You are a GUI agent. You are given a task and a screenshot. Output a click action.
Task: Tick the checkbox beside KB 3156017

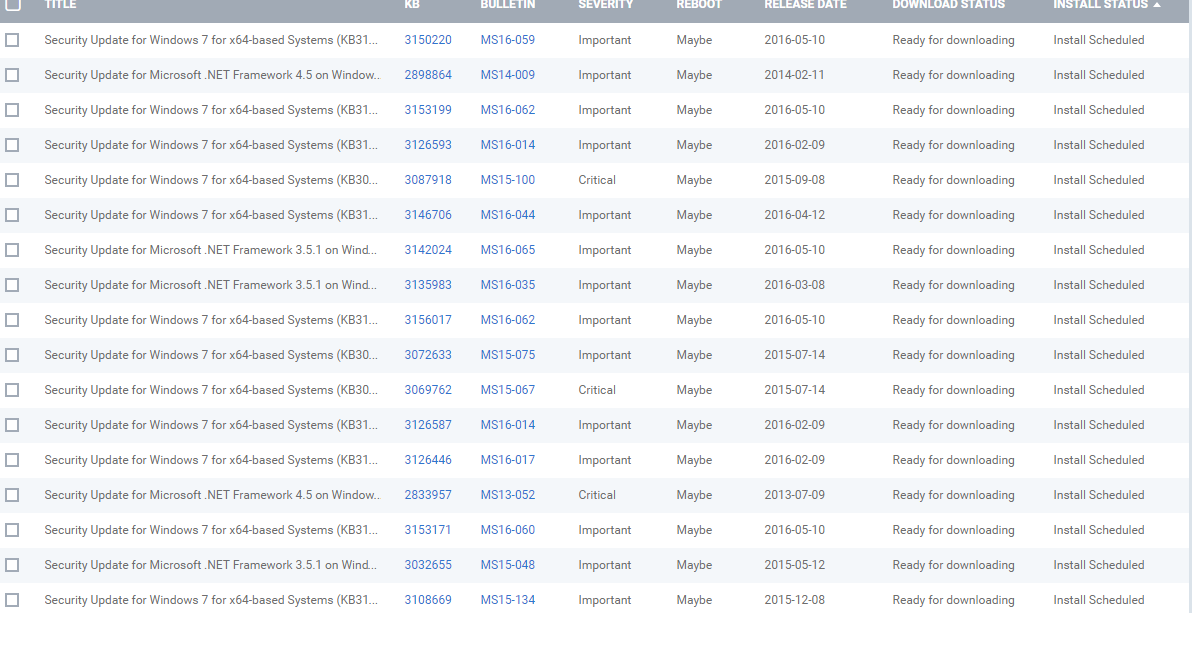click(12, 320)
